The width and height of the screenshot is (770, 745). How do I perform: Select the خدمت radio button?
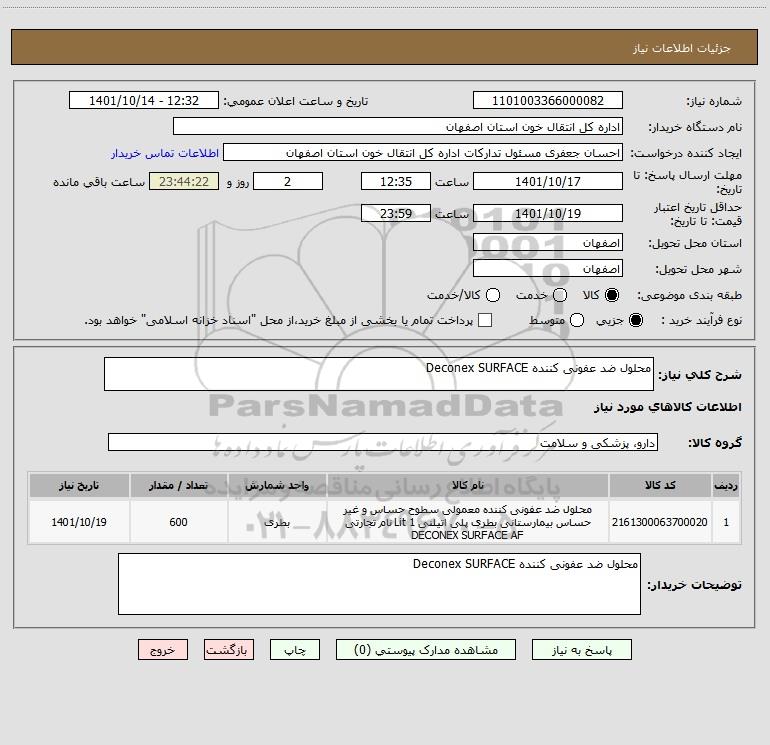[x=560, y=295]
